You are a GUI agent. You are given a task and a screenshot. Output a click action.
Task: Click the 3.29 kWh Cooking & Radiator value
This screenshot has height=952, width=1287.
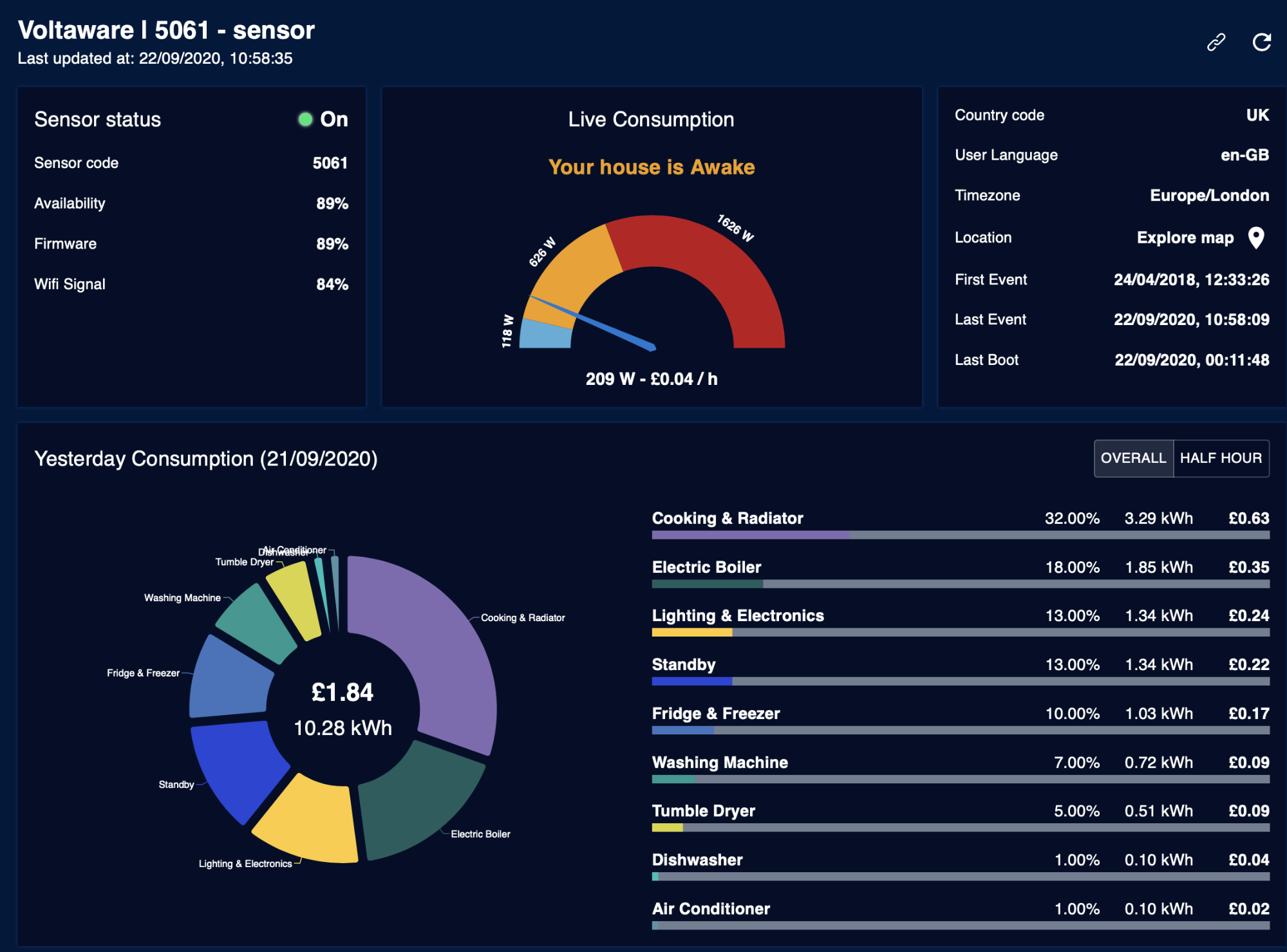(1158, 519)
